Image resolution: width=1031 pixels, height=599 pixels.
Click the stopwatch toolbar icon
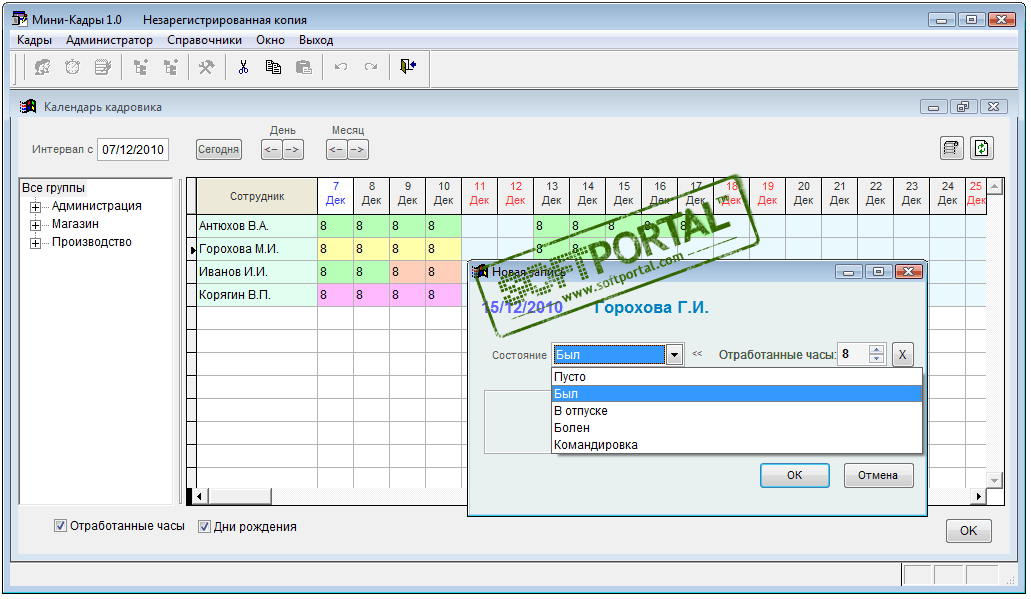(72, 67)
